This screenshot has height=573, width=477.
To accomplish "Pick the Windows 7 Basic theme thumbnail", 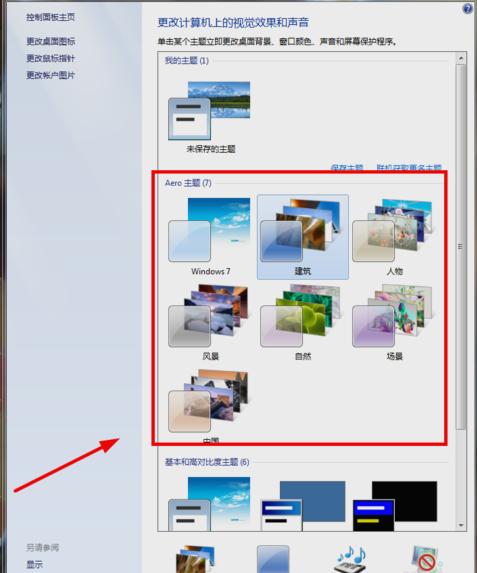I will (210, 504).
